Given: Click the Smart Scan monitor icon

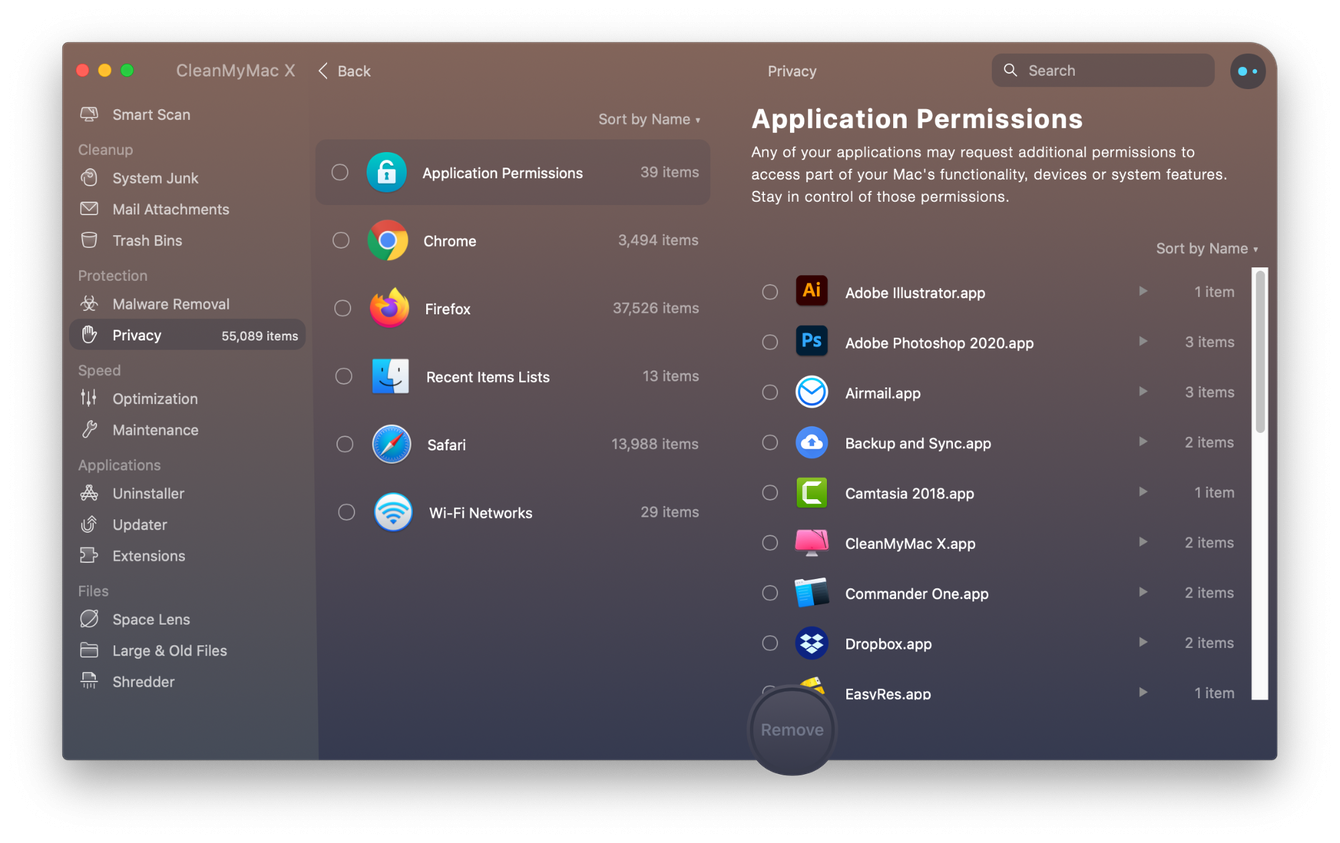Looking at the screenshot, I should (x=89, y=115).
